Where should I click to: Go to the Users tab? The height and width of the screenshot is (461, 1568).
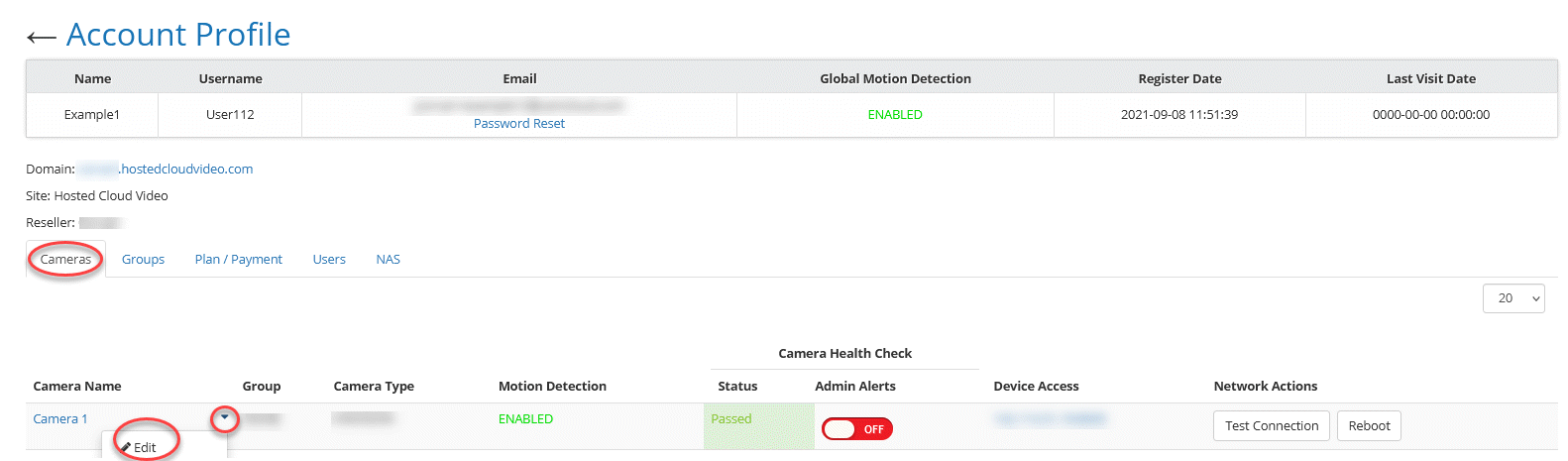[x=329, y=260]
